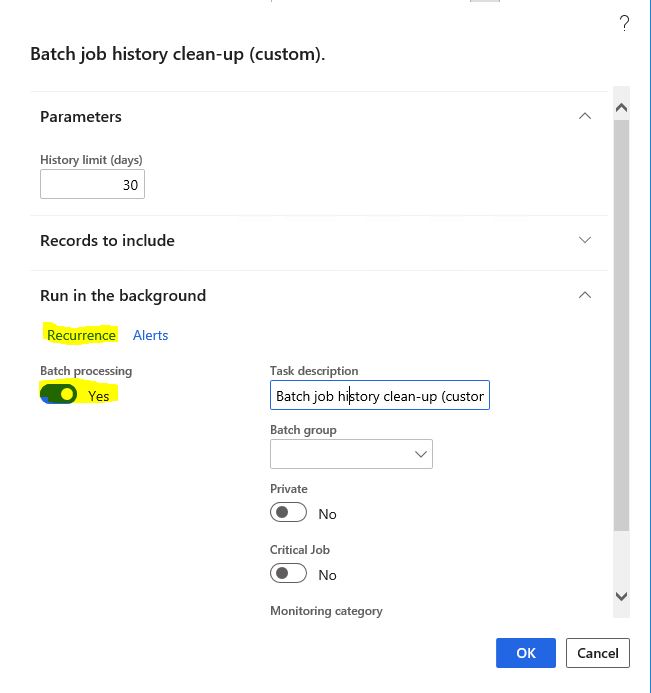This screenshot has height=693, width=651.
Task: Enable the Critical Job toggle
Action: (288, 573)
